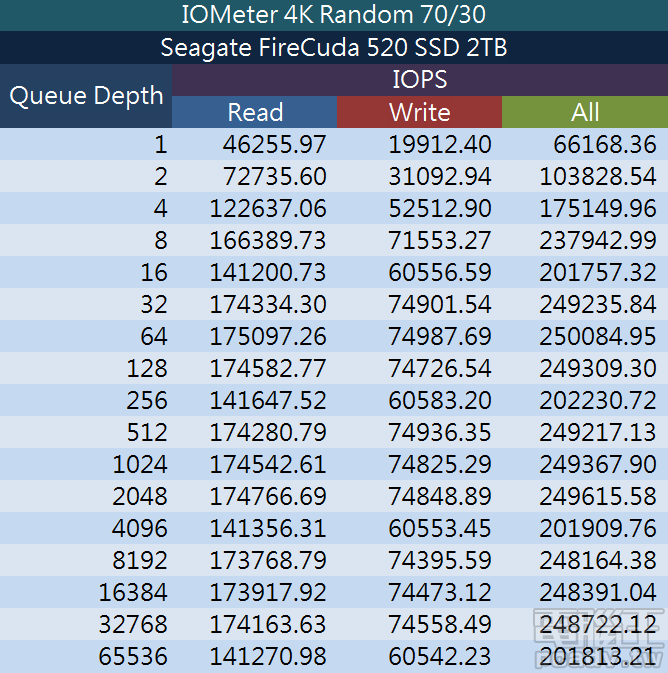Image resolution: width=668 pixels, height=673 pixels.
Task: Select write value 60553.45
Action: [x=440, y=528]
